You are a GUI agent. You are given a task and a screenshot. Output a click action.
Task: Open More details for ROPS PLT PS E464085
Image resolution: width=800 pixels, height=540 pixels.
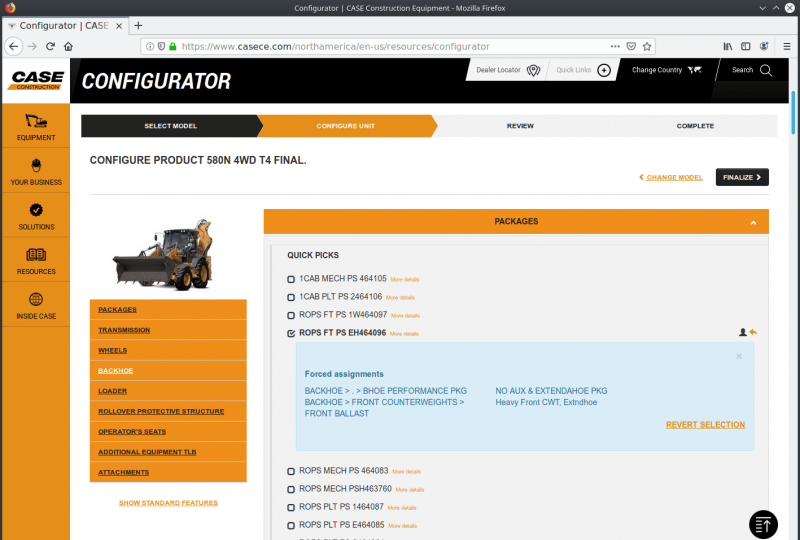click(402, 526)
